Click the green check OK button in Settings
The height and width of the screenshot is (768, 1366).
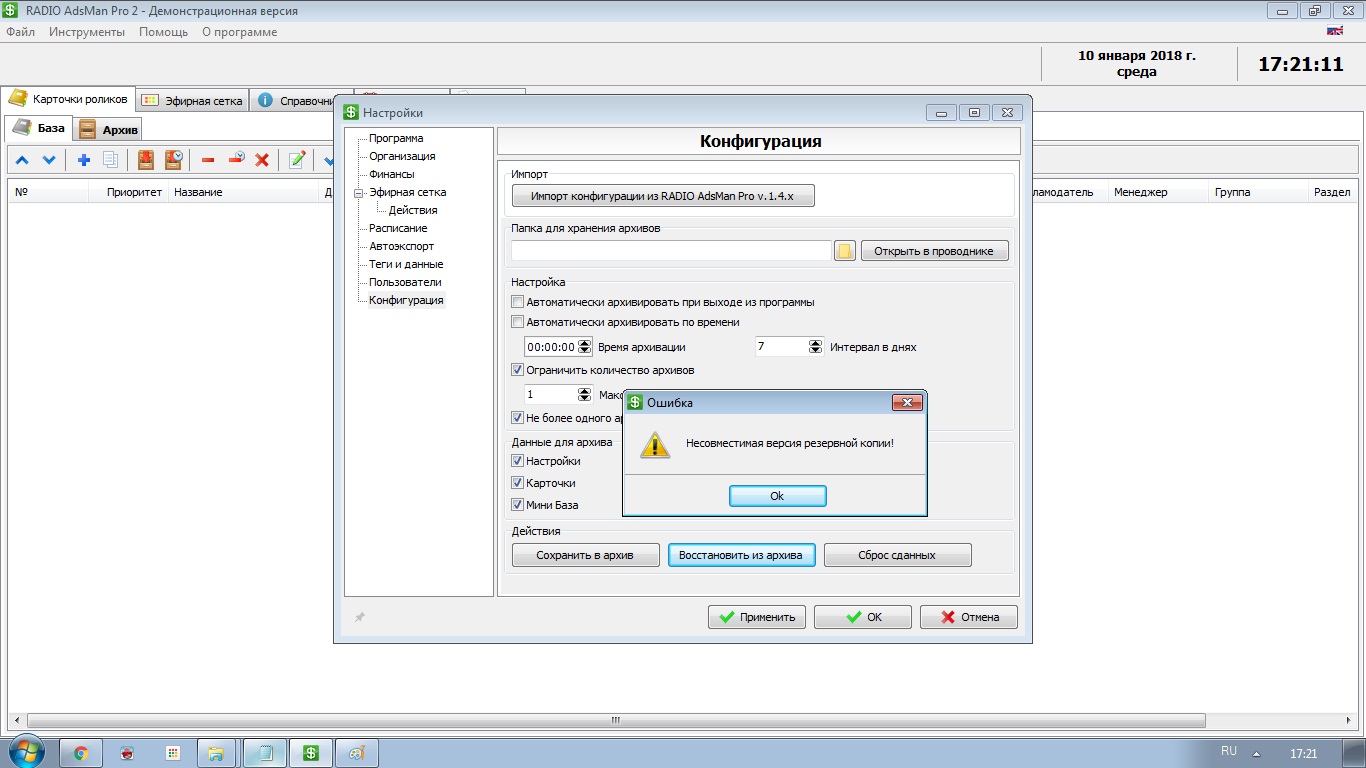point(863,617)
